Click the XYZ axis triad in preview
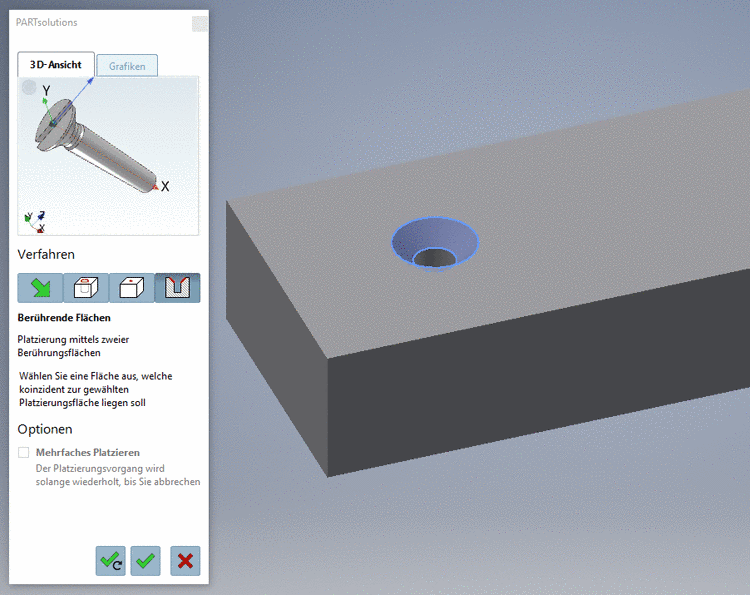750x595 pixels. click(35, 222)
